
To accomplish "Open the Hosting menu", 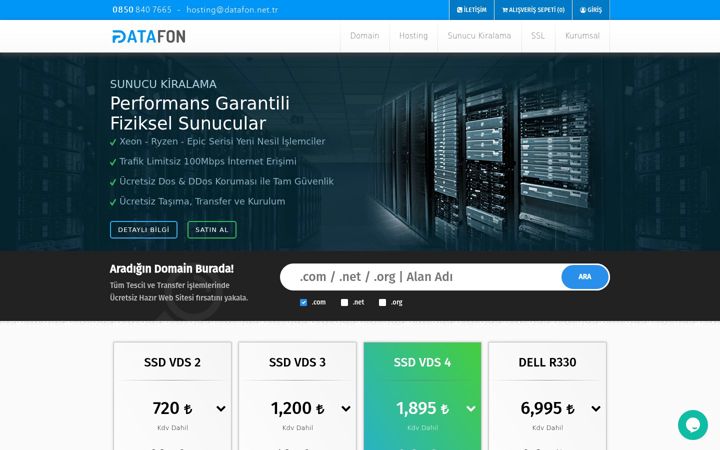I will coord(413,36).
